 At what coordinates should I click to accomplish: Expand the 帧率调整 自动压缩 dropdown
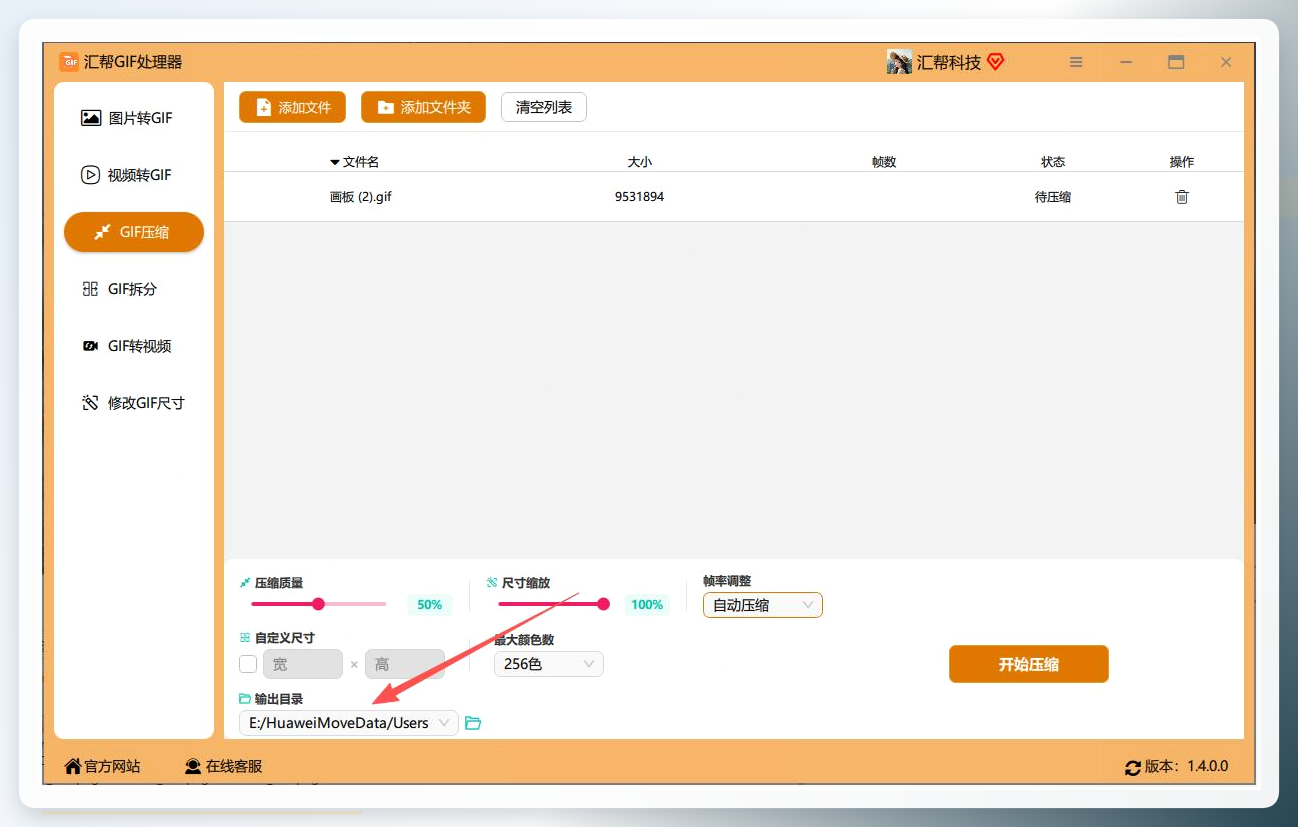click(762, 605)
